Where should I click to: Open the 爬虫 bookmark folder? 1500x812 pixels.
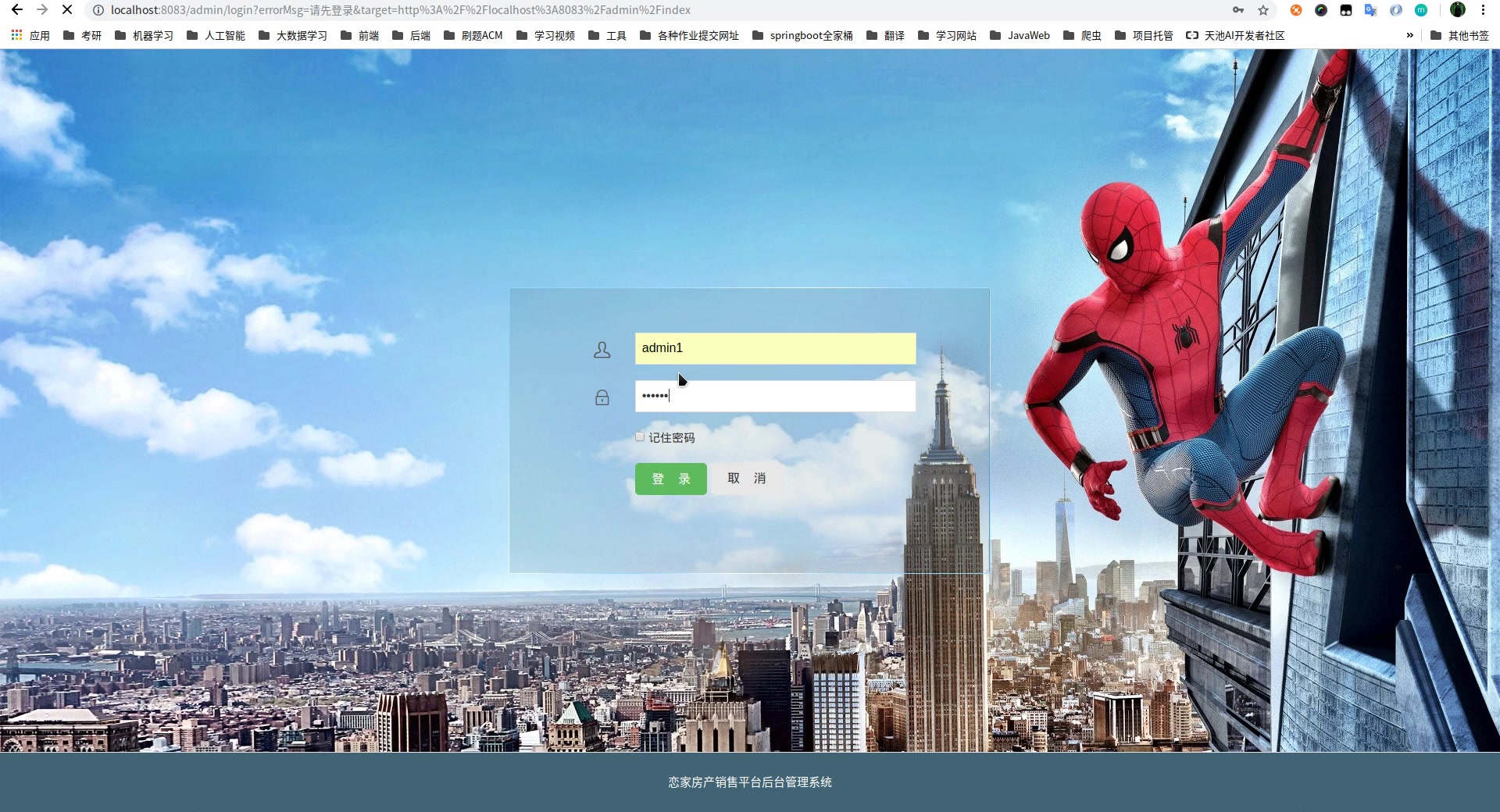pos(1083,36)
